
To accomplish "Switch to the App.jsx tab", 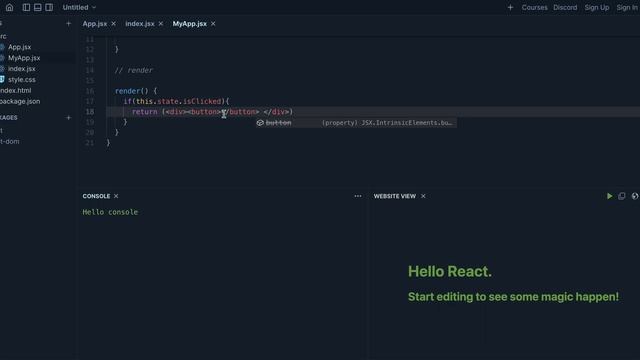I will point(95,24).
